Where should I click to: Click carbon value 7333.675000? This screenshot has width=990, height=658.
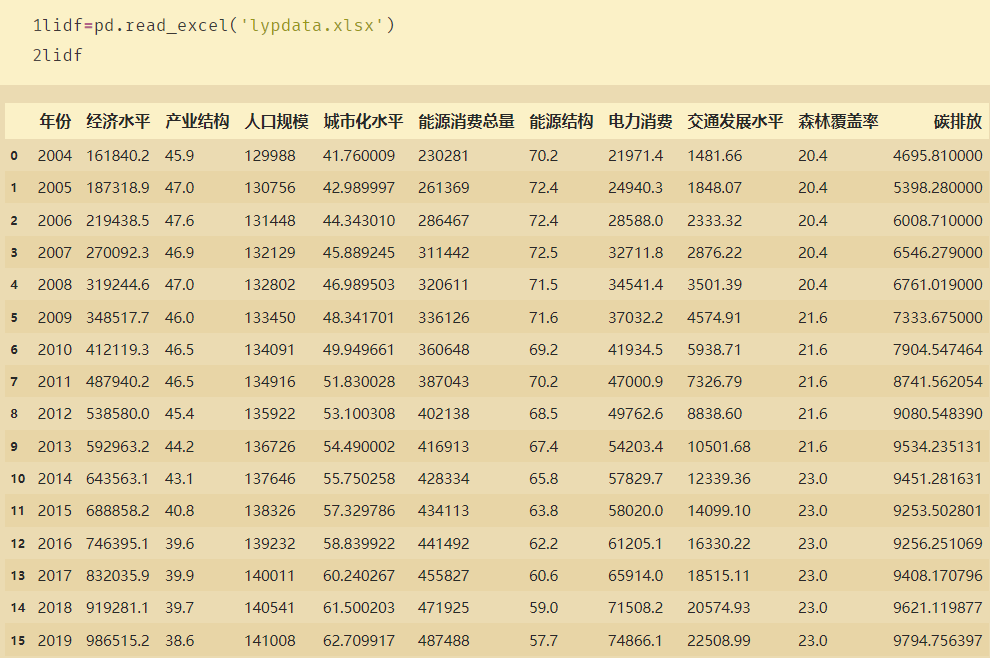(x=938, y=318)
